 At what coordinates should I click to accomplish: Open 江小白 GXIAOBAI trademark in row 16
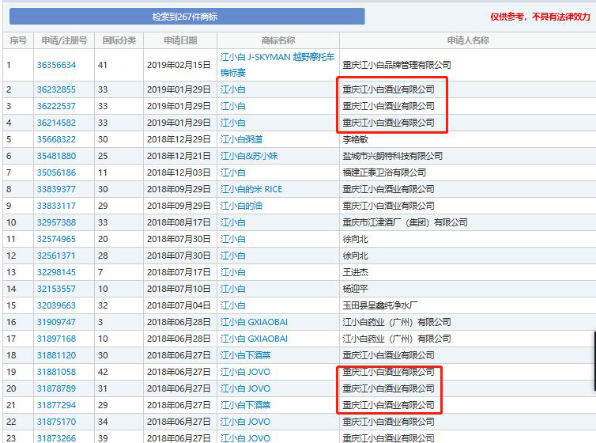tap(254, 322)
